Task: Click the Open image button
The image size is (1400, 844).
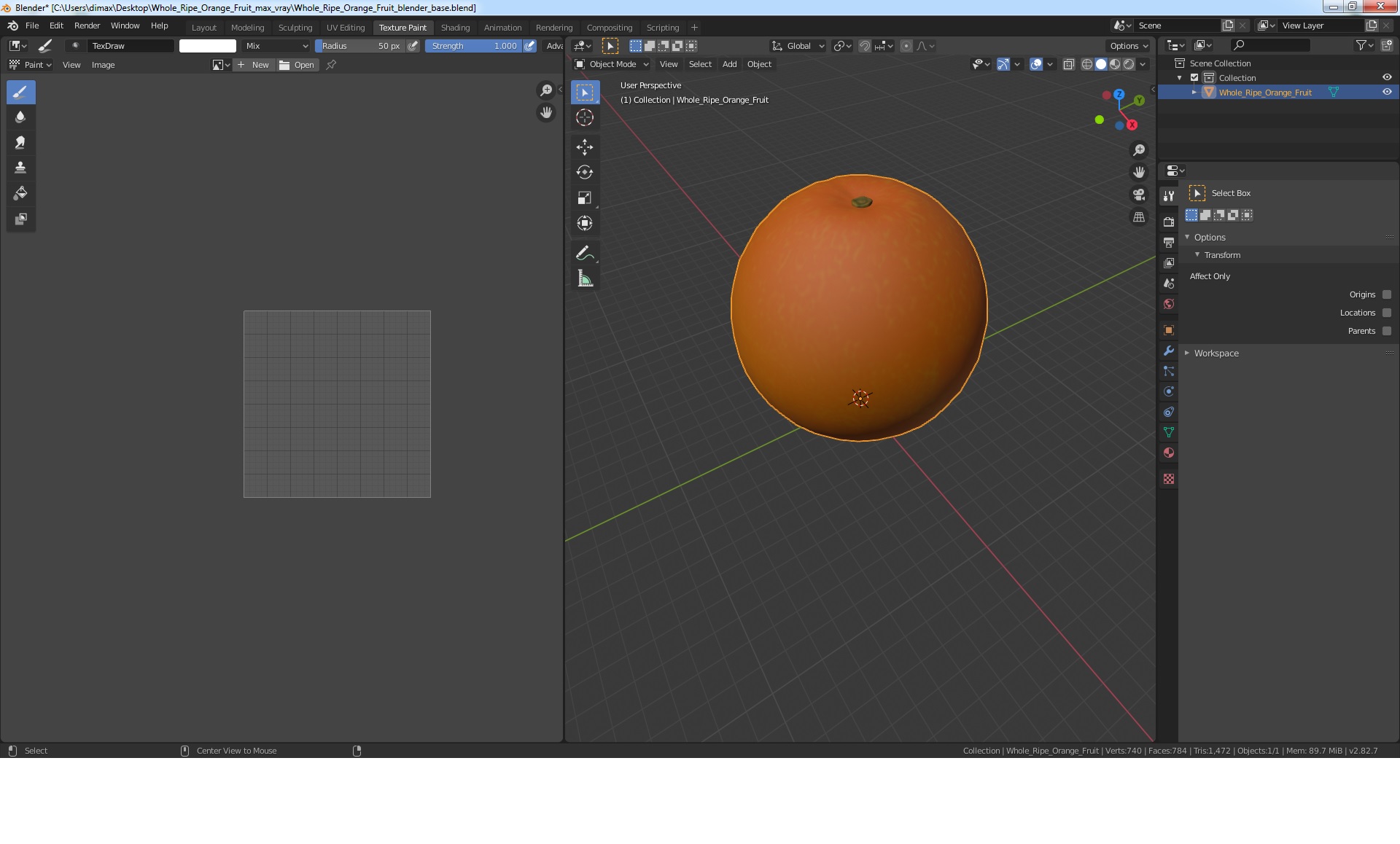Action: coord(297,65)
